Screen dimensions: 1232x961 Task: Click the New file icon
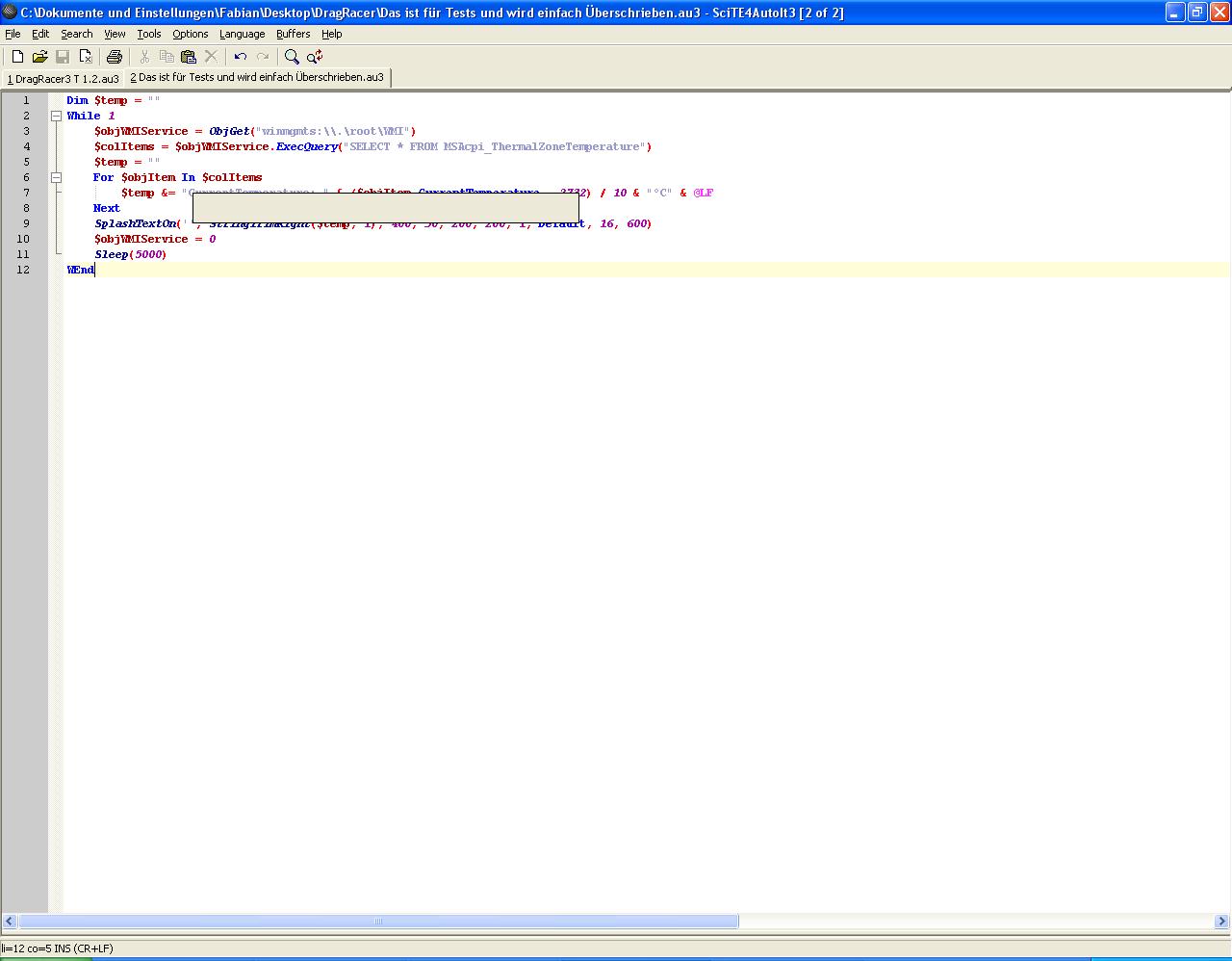tap(17, 57)
